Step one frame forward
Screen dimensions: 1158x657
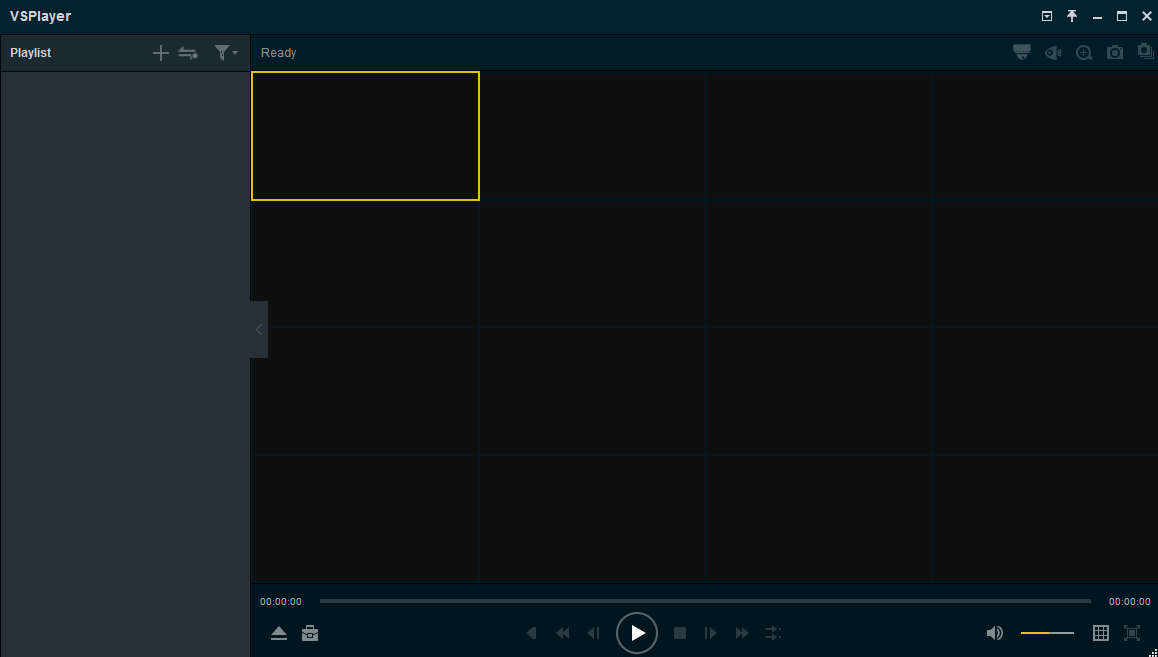pos(711,633)
